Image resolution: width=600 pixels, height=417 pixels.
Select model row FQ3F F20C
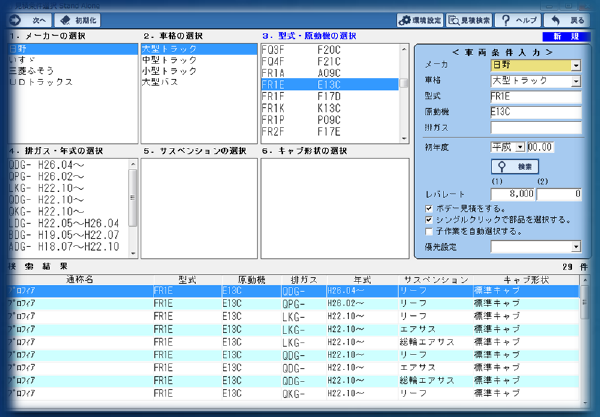(x=330, y=50)
